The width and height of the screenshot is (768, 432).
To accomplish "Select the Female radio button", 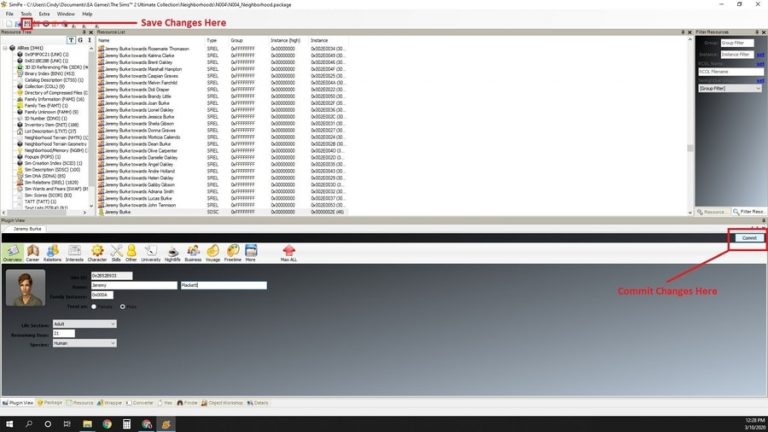I will click(x=94, y=306).
